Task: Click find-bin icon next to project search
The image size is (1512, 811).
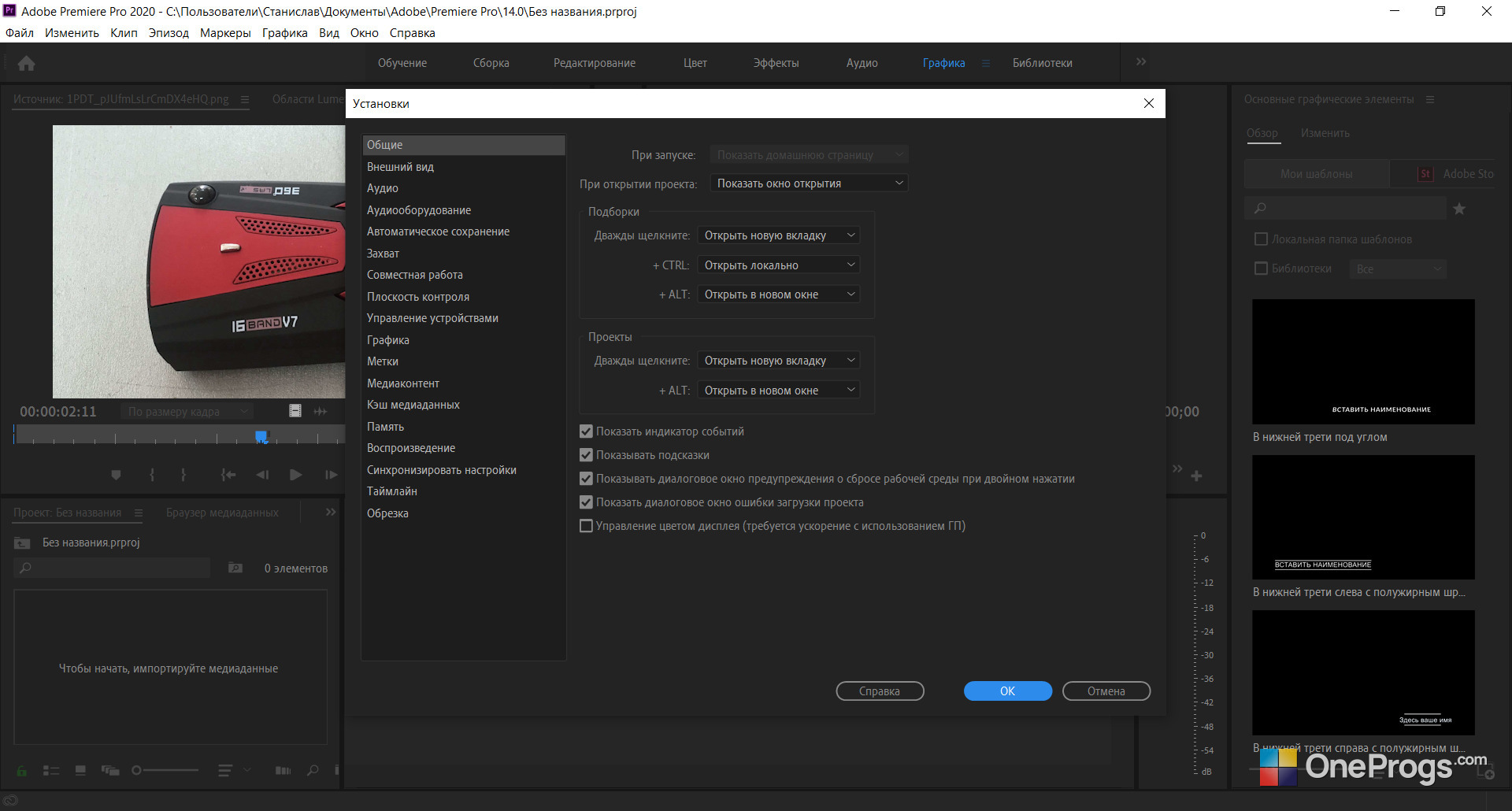Action: (235, 568)
